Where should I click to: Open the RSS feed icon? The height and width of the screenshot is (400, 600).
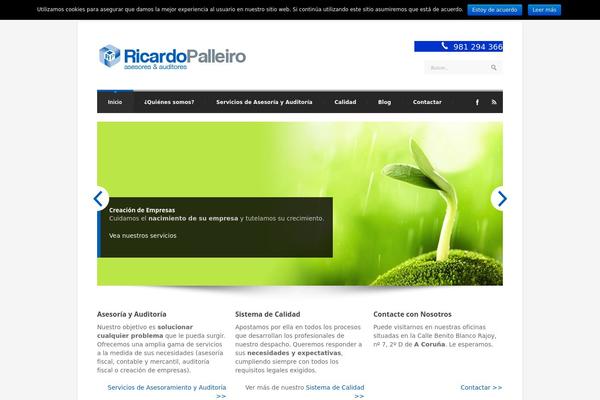(x=494, y=102)
